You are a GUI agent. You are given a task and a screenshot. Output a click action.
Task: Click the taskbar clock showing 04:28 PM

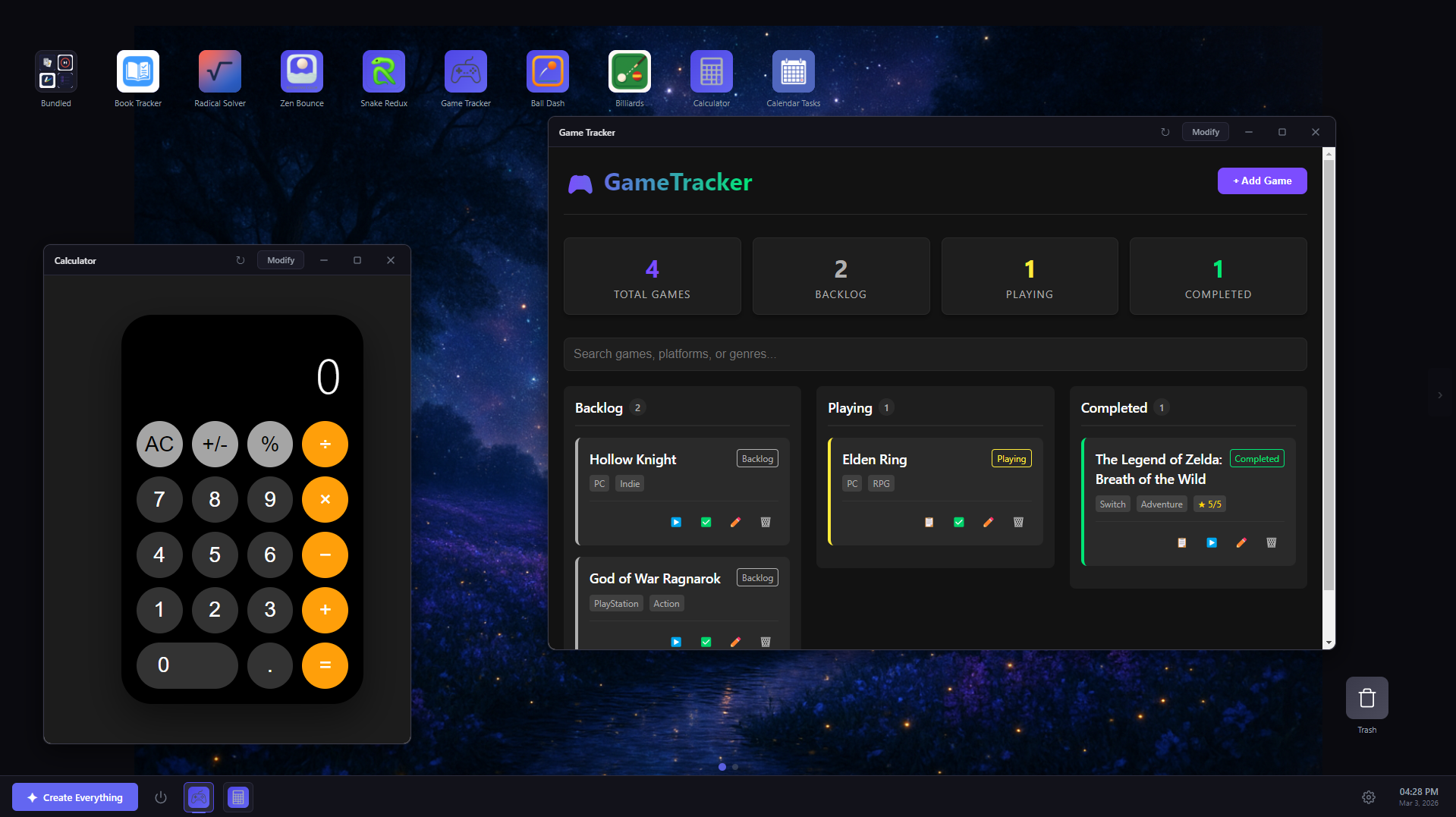(1419, 797)
